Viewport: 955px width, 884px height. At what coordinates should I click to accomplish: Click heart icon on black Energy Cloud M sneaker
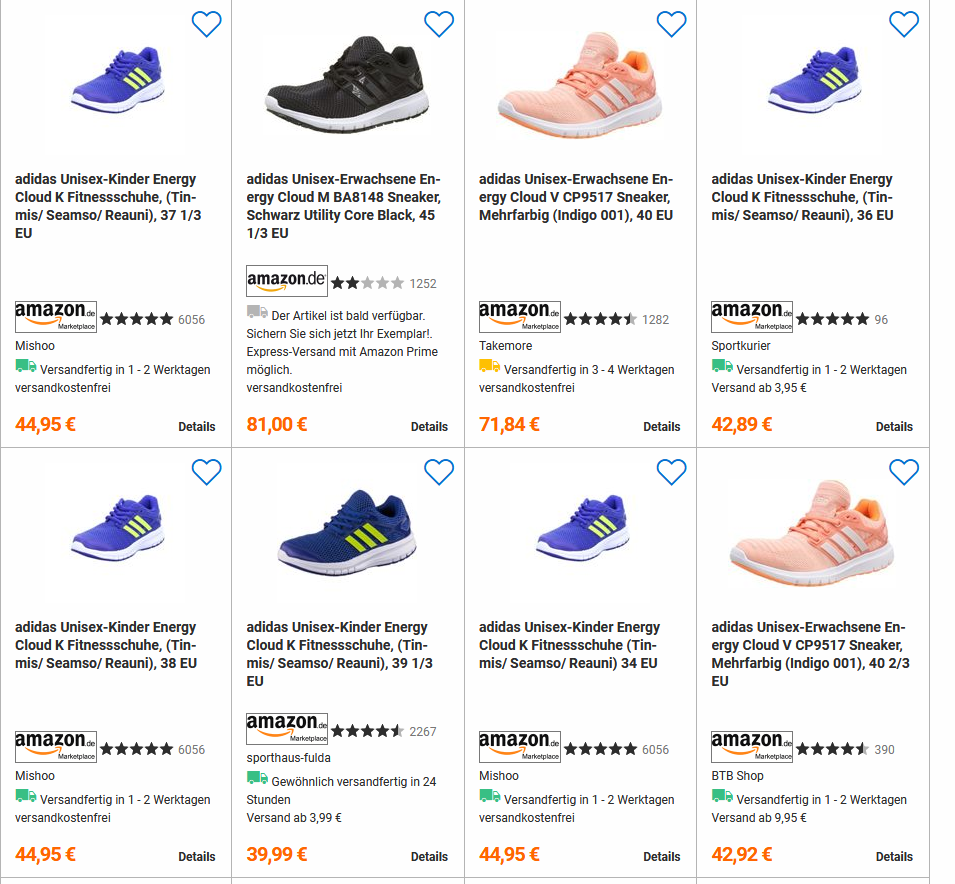click(439, 24)
